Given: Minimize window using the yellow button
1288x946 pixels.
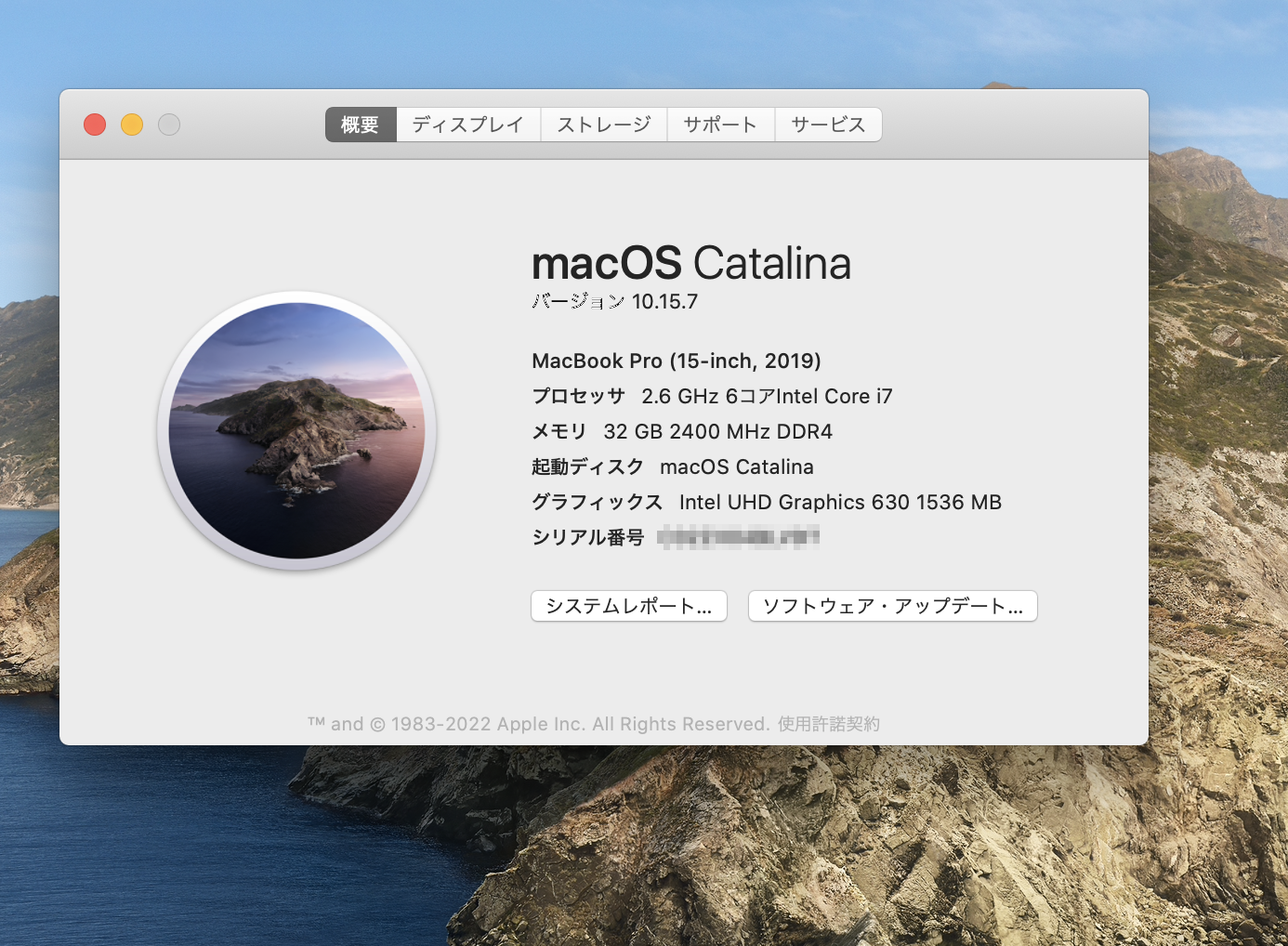Looking at the screenshot, I should pyautogui.click(x=132, y=125).
